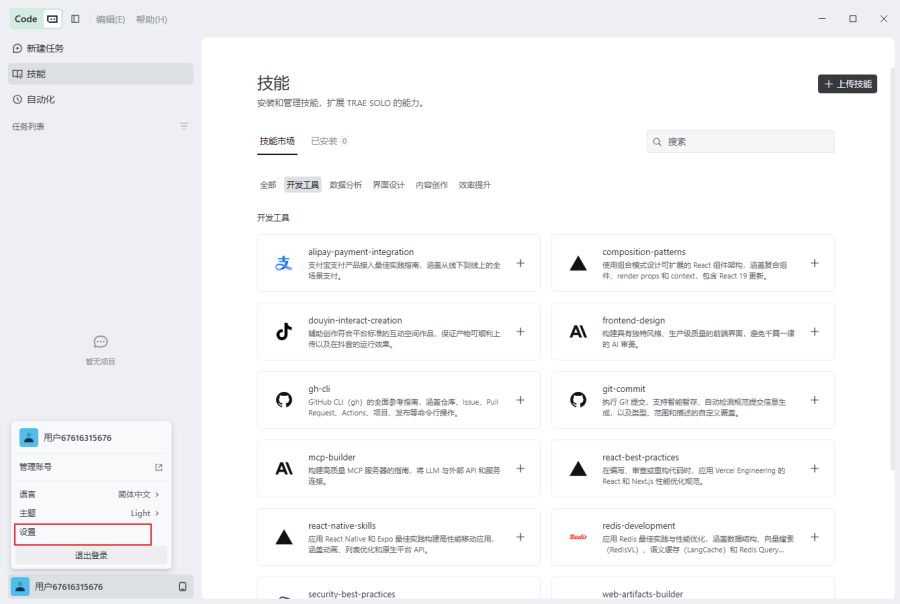This screenshot has height=604, width=900.
Task: Click the sidebar layout toggle icon
Action: pyautogui.click(x=75, y=19)
